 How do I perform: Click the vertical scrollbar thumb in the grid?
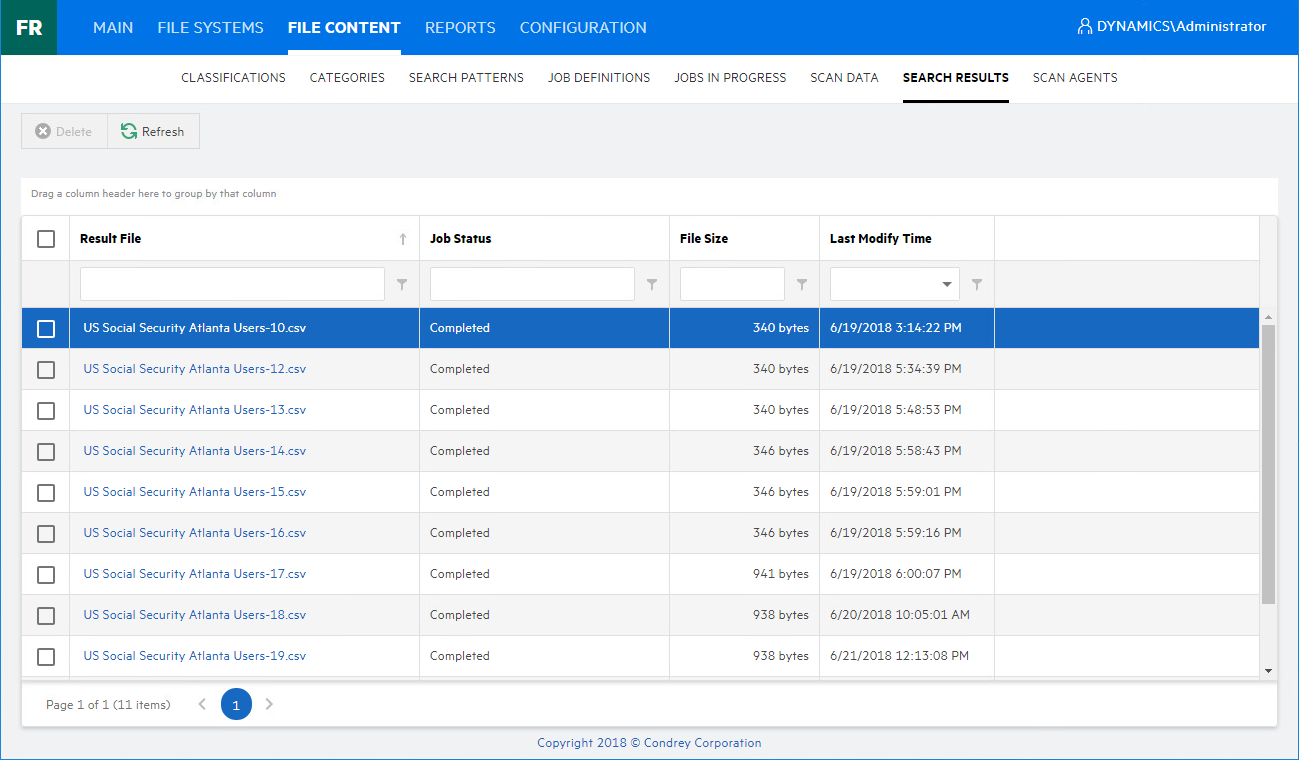(1268, 460)
